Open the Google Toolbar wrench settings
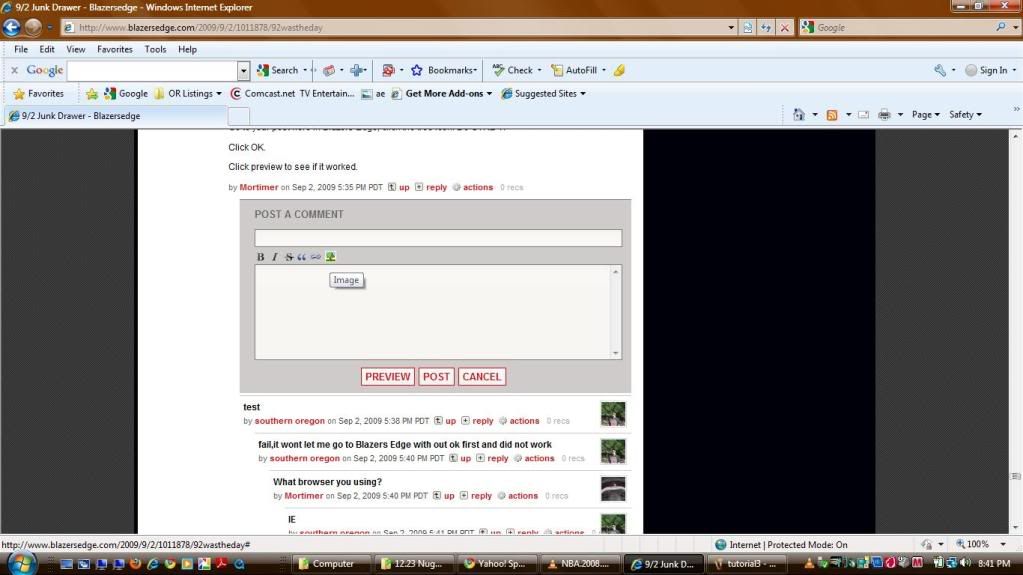 coord(940,70)
